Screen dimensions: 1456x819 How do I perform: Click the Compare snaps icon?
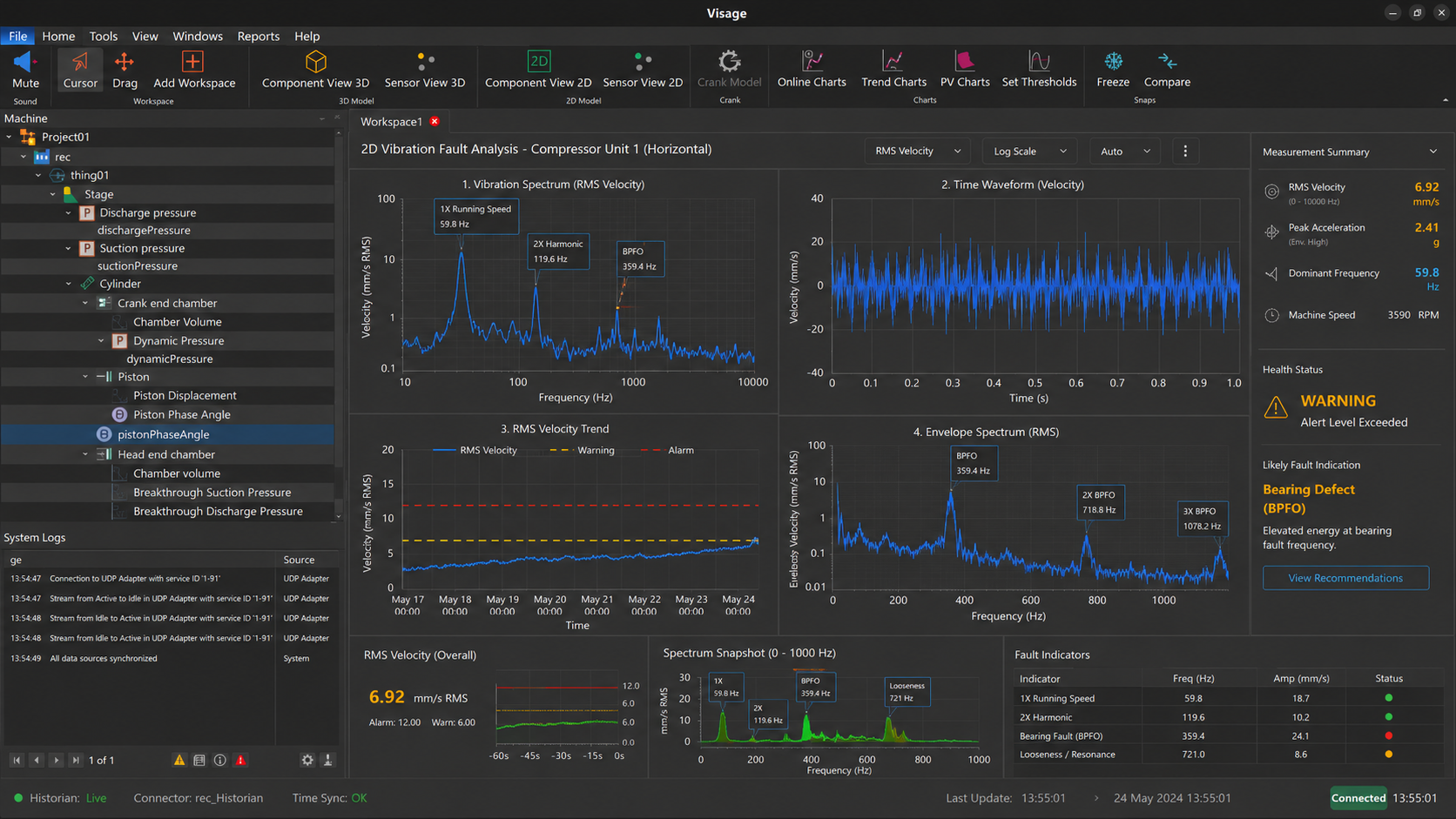(1167, 61)
